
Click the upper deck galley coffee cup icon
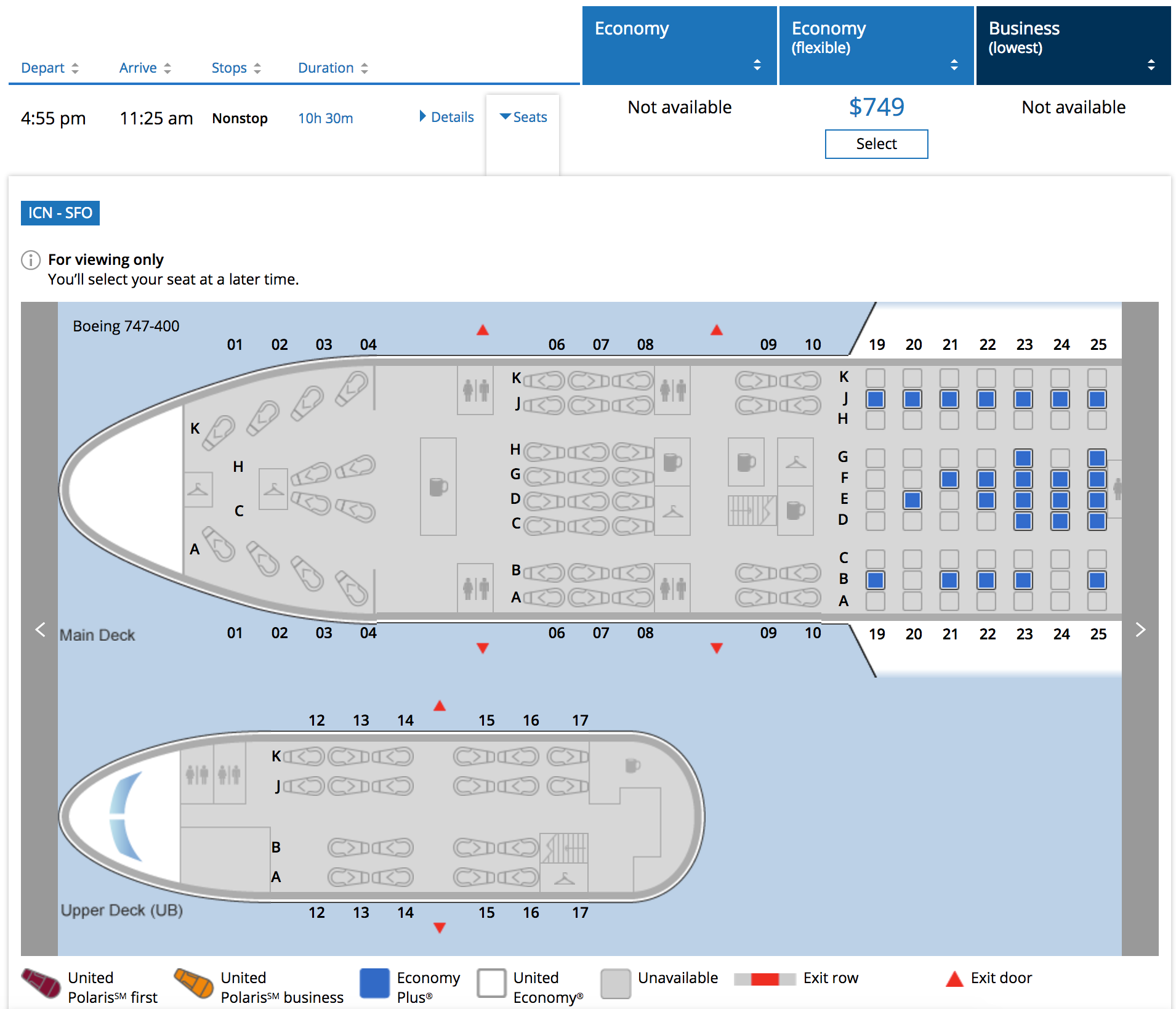pyautogui.click(x=632, y=766)
